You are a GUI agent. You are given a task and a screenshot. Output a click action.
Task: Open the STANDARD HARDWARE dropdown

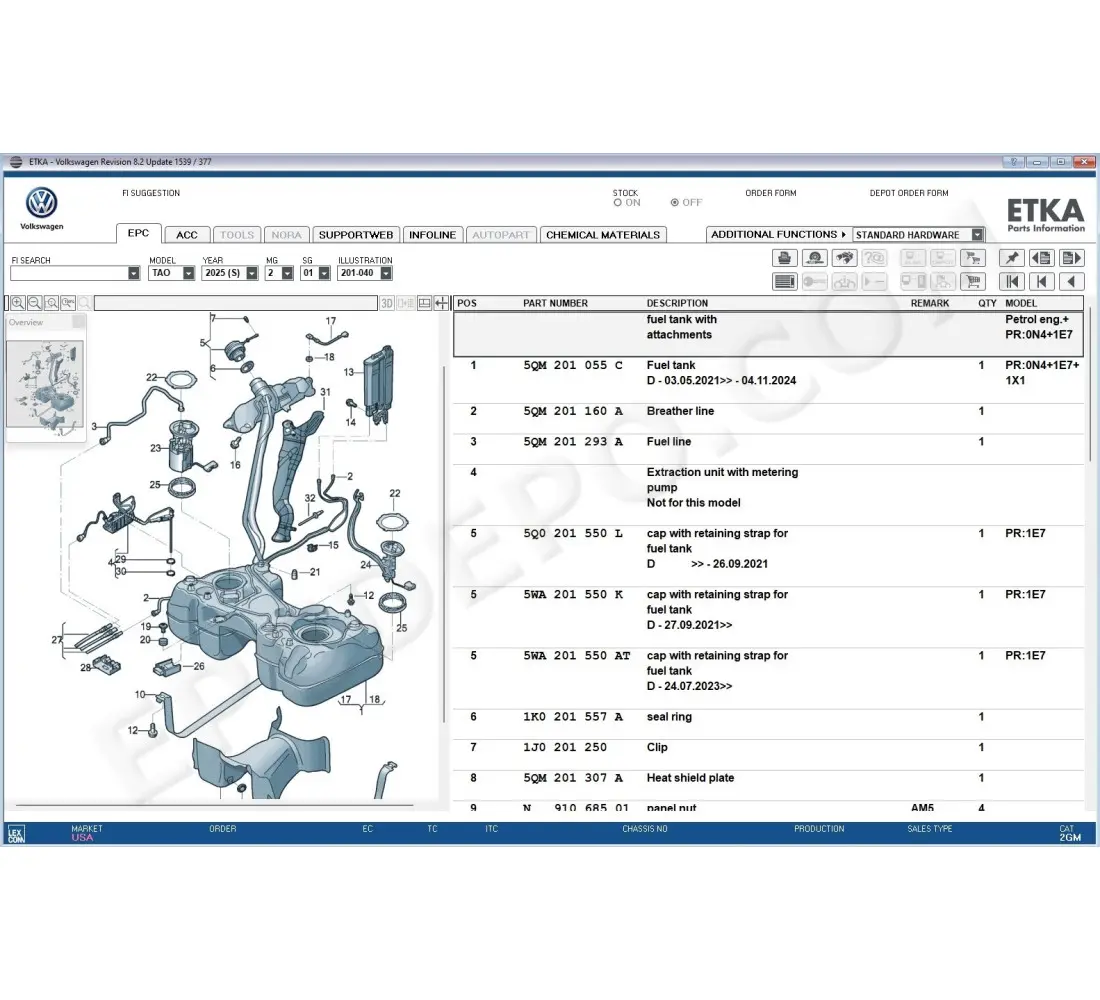[977, 234]
